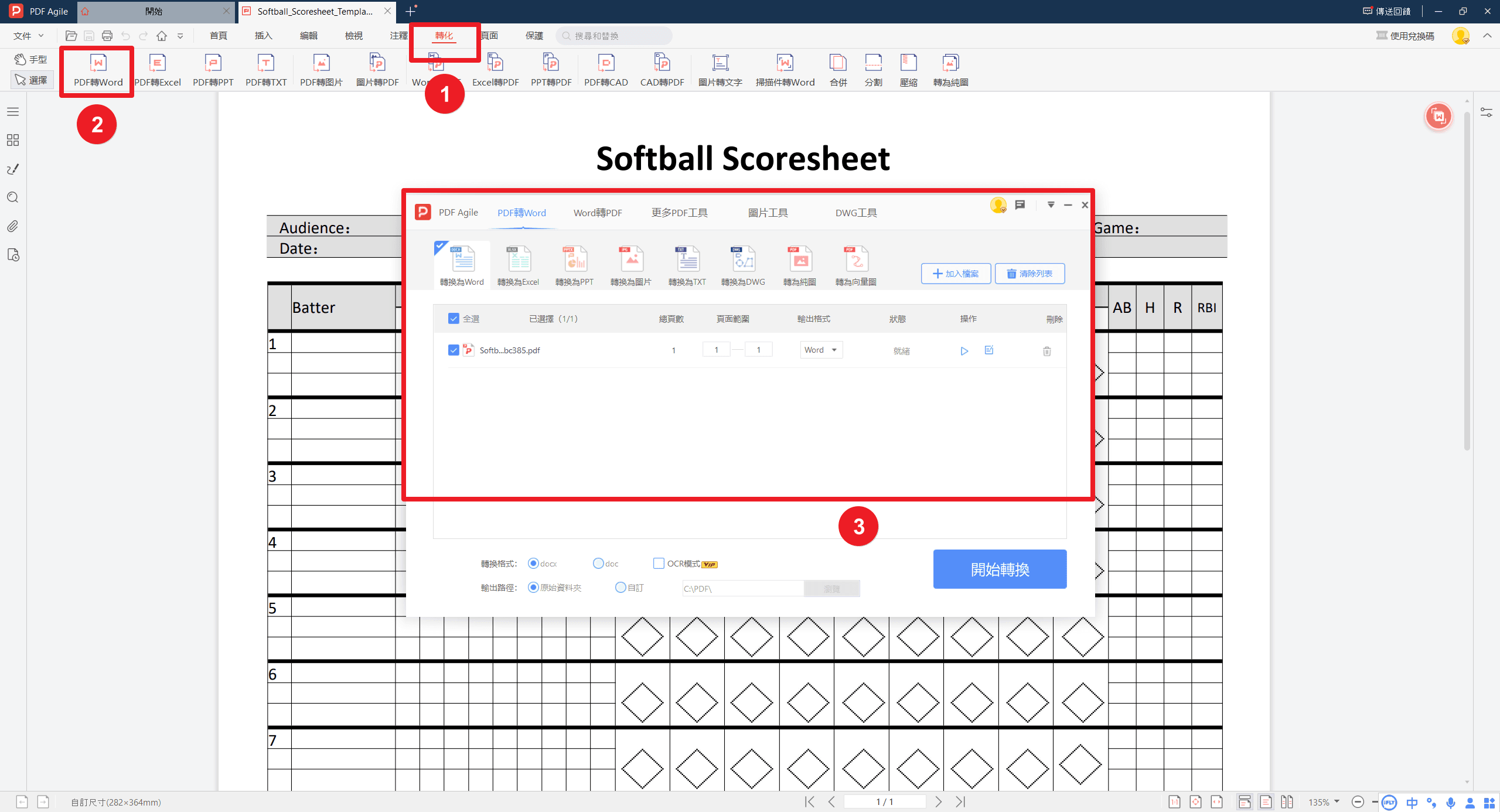Choose 轉換為PPT in the converter dialog
This screenshot has height=812, width=1500.
[x=574, y=266]
